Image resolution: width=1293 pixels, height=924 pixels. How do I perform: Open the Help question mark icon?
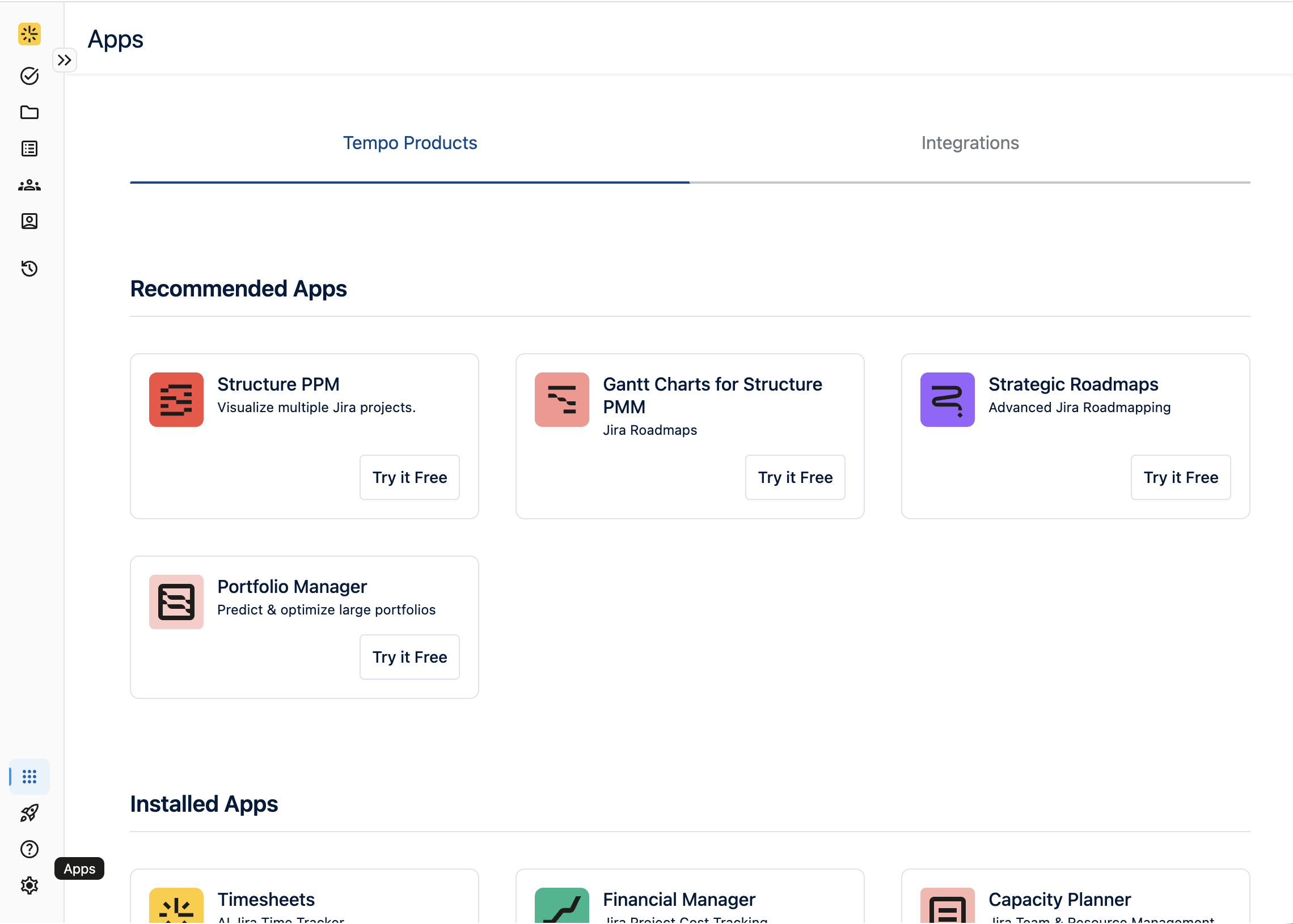29,849
